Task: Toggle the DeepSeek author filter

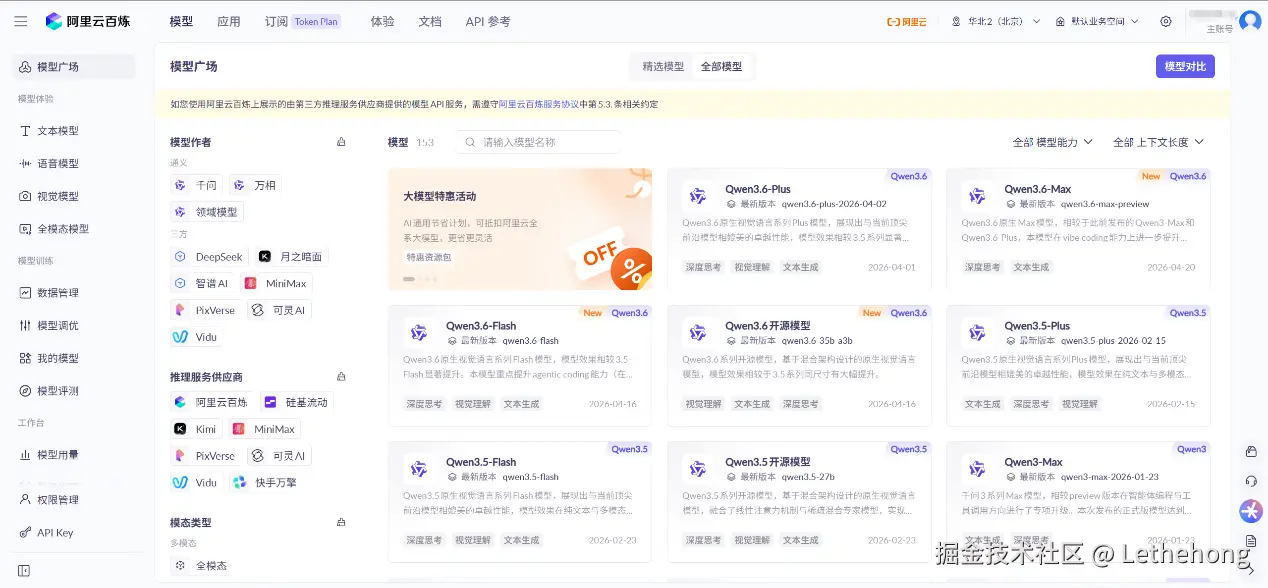Action: coord(208,257)
